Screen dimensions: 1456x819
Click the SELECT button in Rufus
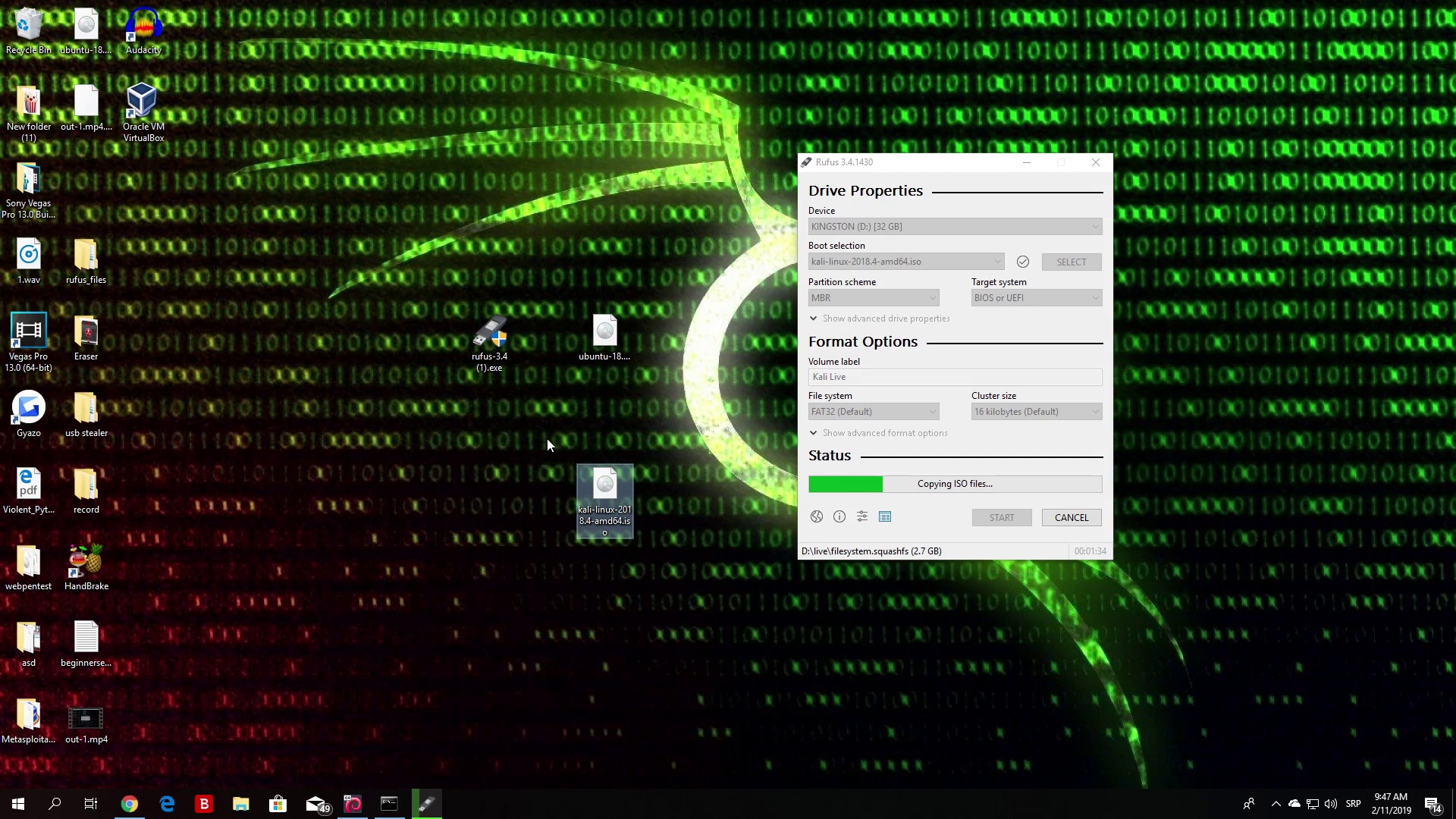point(1072,262)
